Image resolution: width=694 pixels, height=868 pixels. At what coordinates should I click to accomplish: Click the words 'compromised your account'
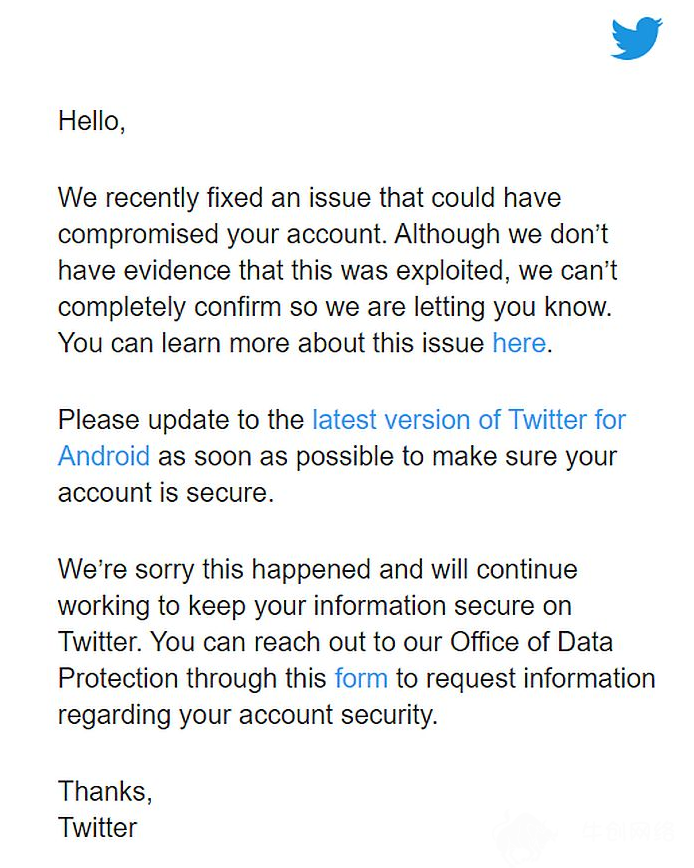pyautogui.click(x=221, y=234)
